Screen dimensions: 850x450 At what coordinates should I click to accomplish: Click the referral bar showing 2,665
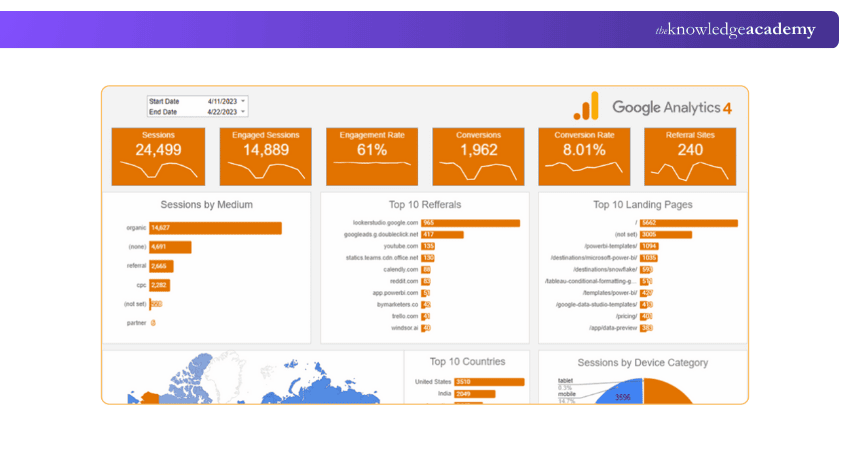(x=162, y=266)
